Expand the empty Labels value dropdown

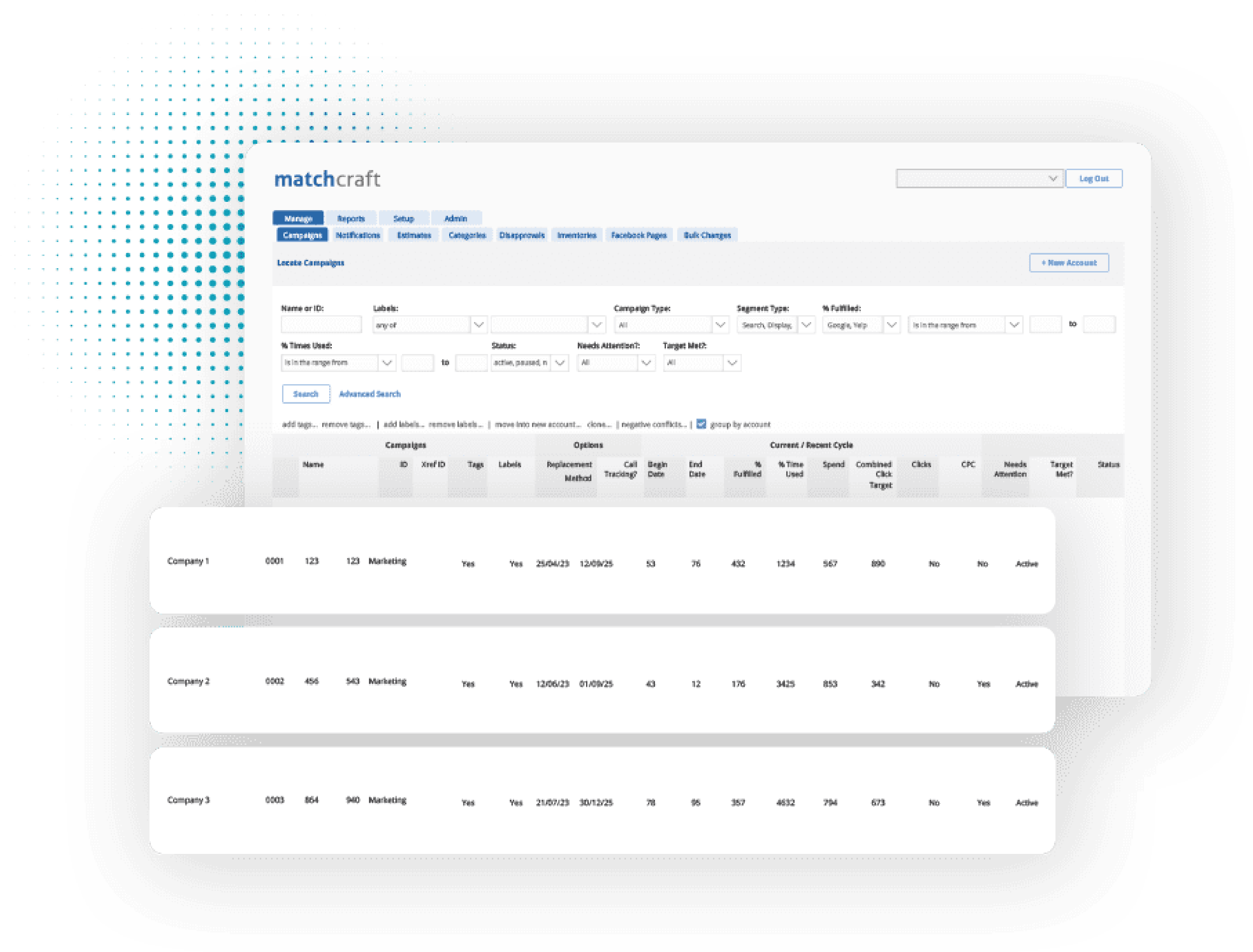[548, 325]
